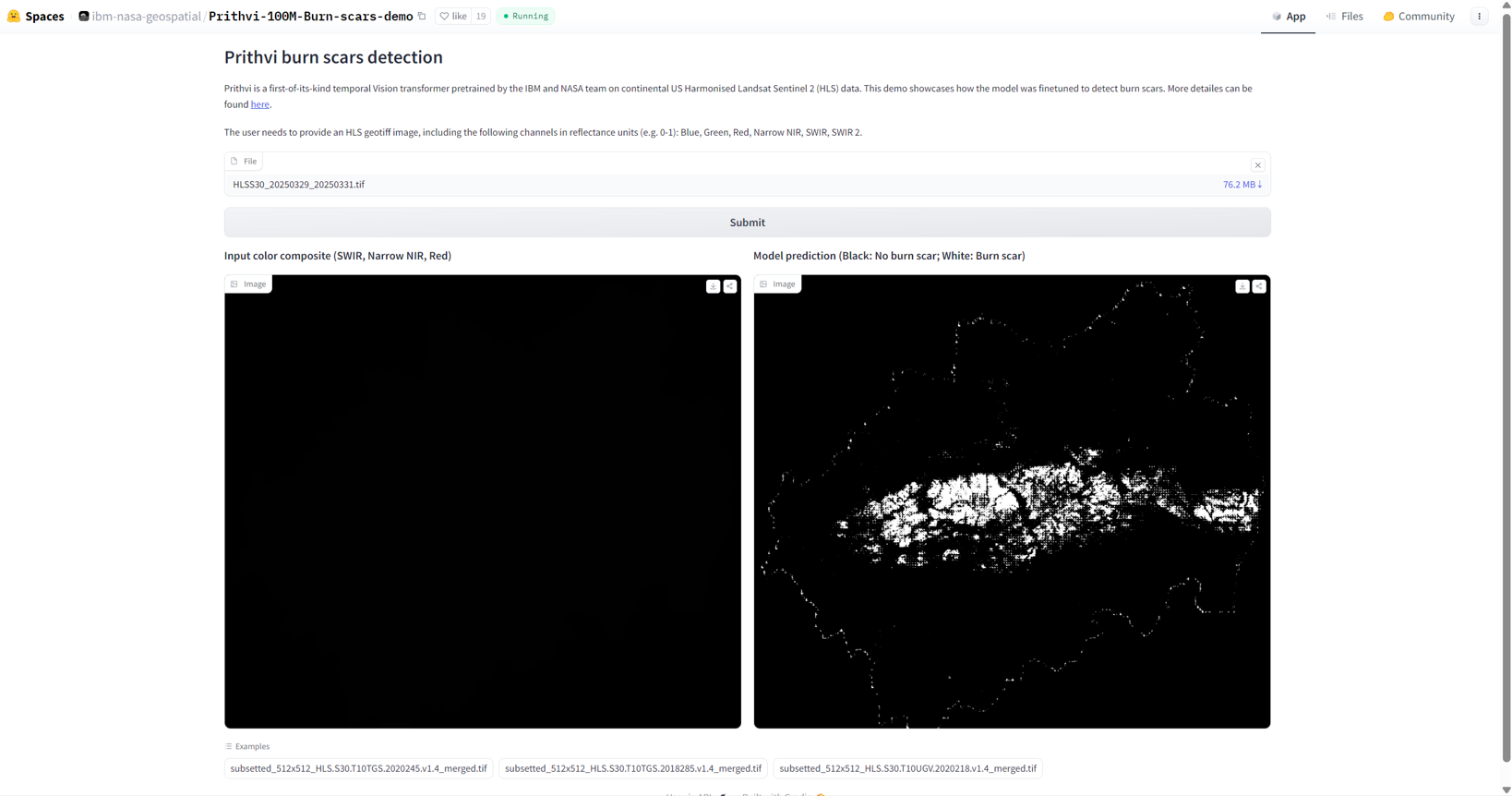Download the input color composite image
Screen dimensions: 1512x796
pos(713,286)
